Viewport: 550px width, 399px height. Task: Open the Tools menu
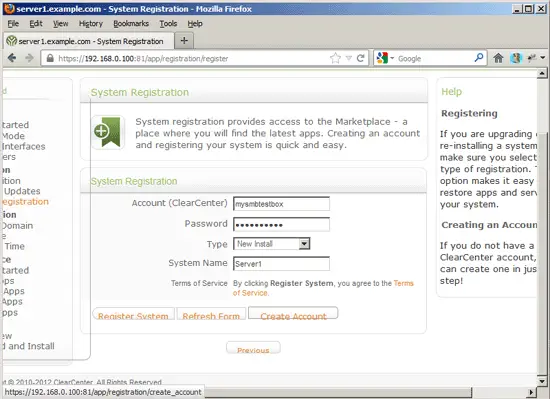168,23
